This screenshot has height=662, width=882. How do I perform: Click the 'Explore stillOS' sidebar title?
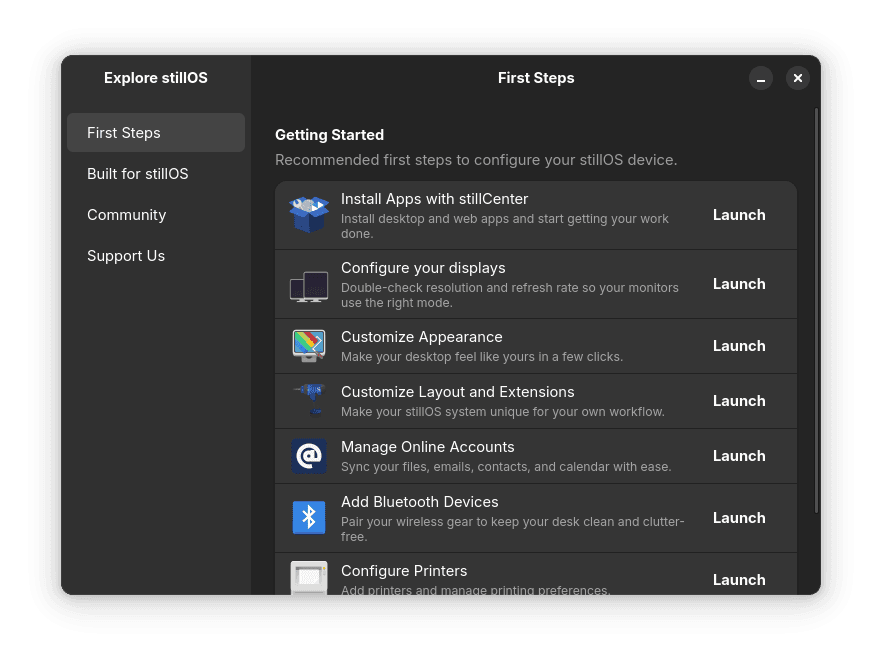(x=156, y=78)
